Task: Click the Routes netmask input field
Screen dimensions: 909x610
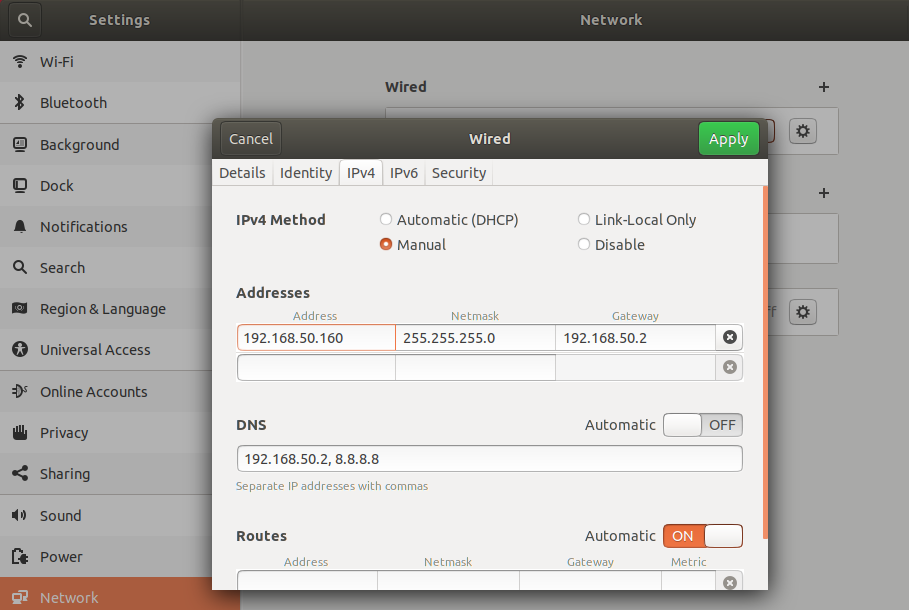Action: point(448,580)
